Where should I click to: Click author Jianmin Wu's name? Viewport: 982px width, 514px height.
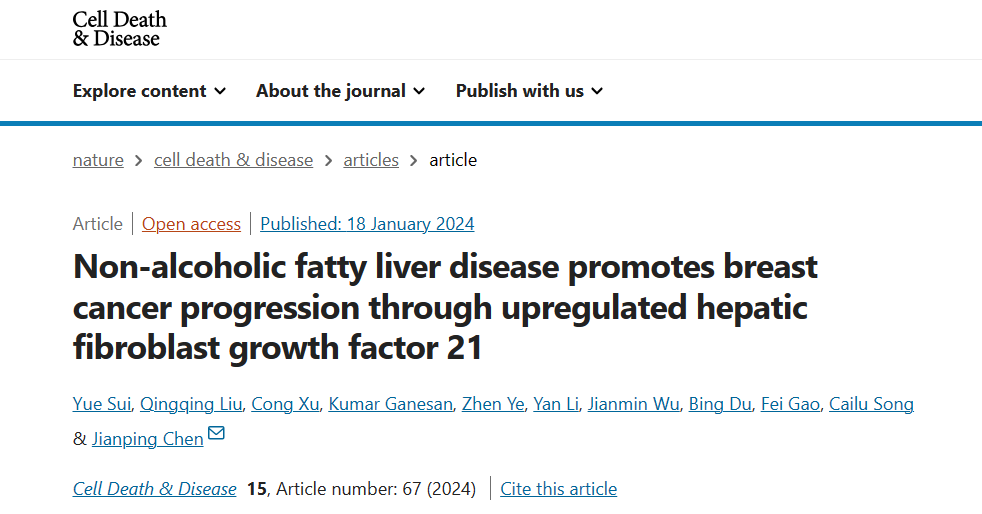click(x=633, y=404)
